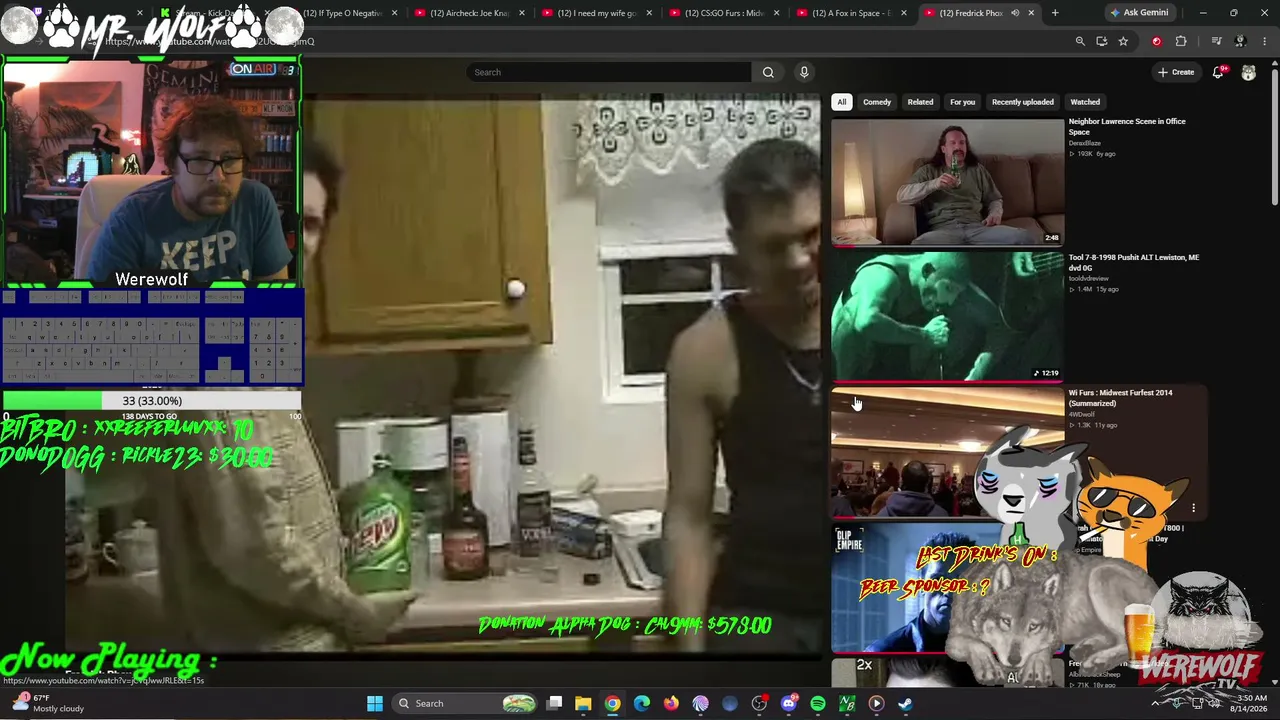Open Chrome's three-dot menu

point(1265,41)
